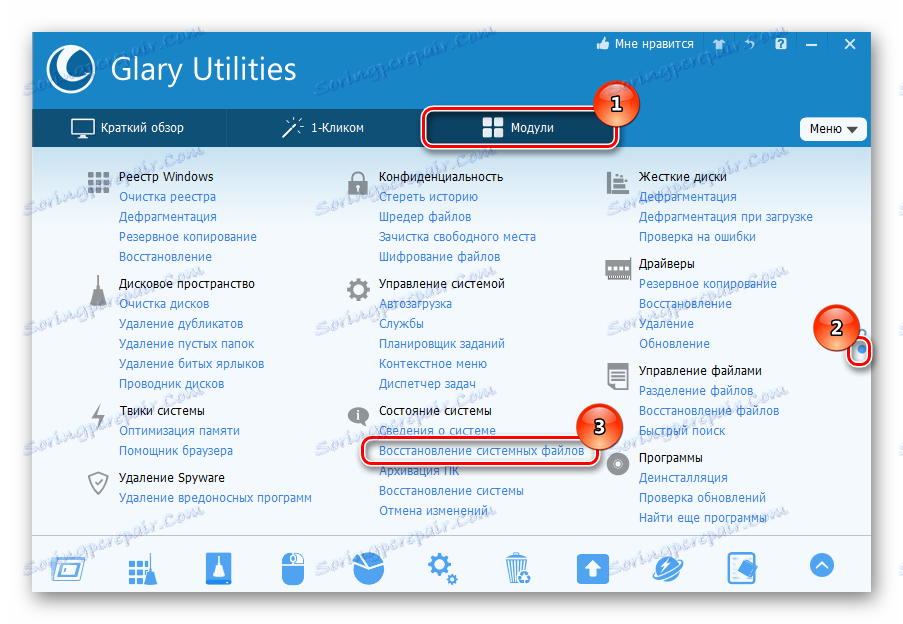Click registry broom icon in bottom toolbar
The width and height of the screenshot is (903, 624).
[142, 569]
